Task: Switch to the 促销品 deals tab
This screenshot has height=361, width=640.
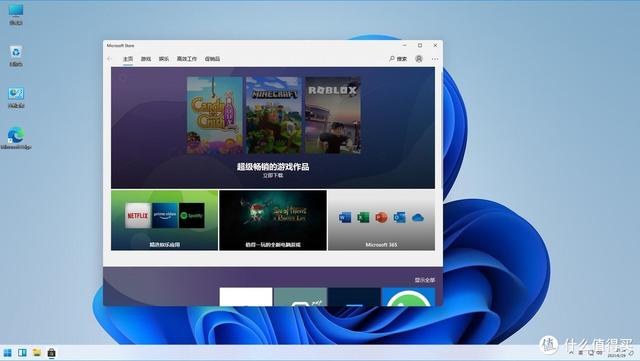Action: pos(212,59)
